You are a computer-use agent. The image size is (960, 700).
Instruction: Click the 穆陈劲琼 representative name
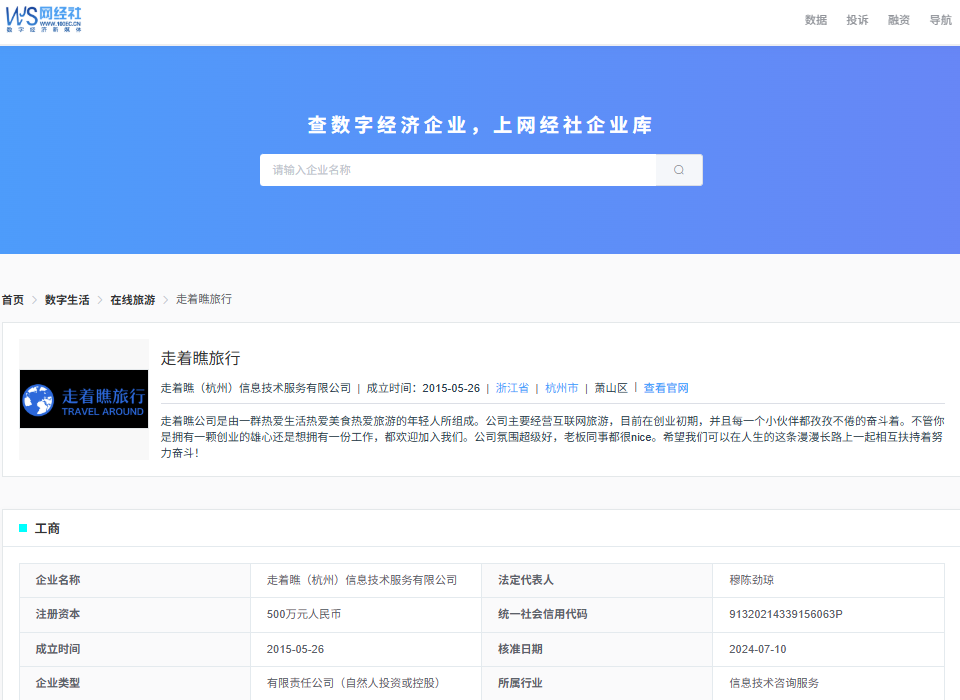pyautogui.click(x=752, y=579)
